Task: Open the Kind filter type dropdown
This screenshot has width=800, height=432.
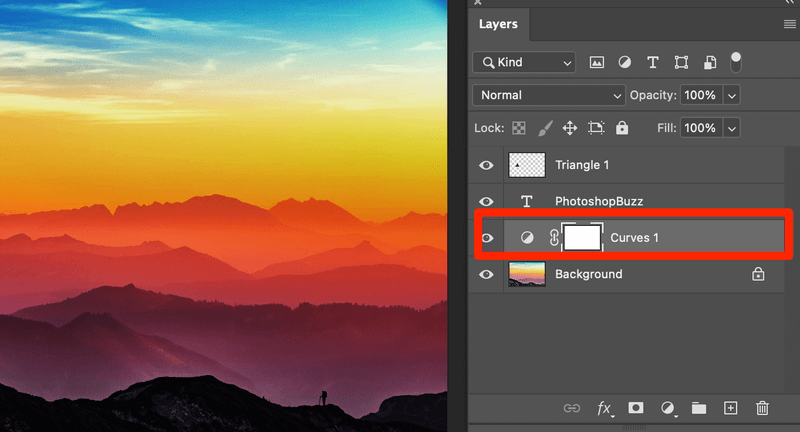Action: point(526,62)
